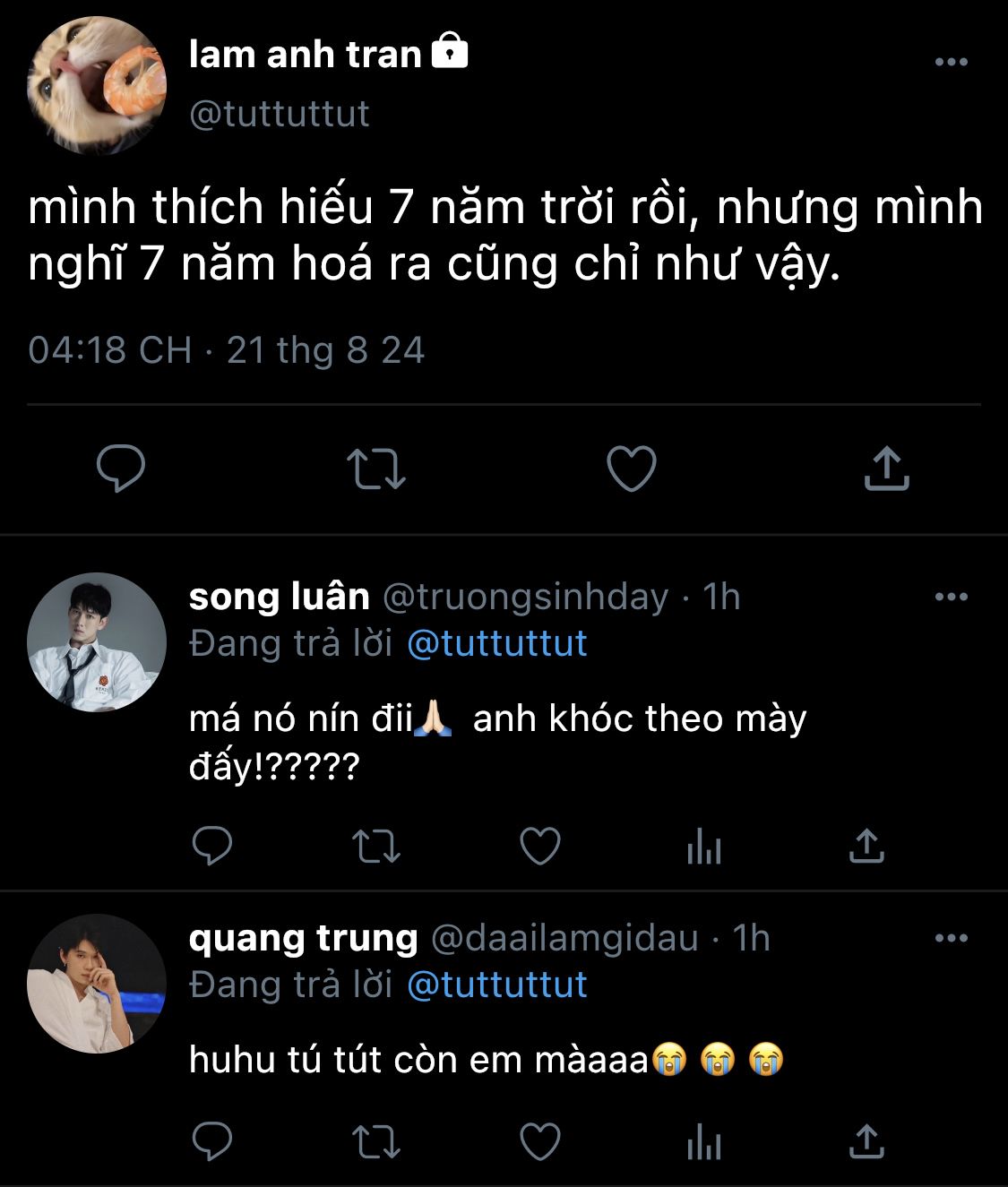The height and width of the screenshot is (1187, 1008).
Task: Reply to lam anh tran's main tweet
Action: pyautogui.click(x=121, y=469)
